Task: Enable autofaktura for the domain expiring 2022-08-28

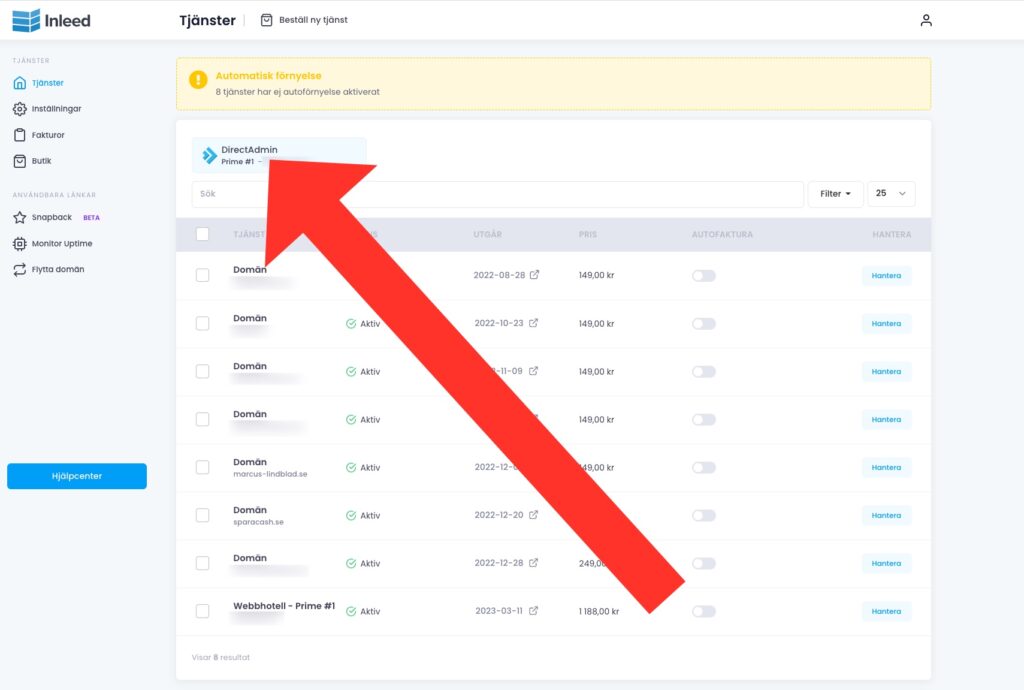Action: point(704,275)
